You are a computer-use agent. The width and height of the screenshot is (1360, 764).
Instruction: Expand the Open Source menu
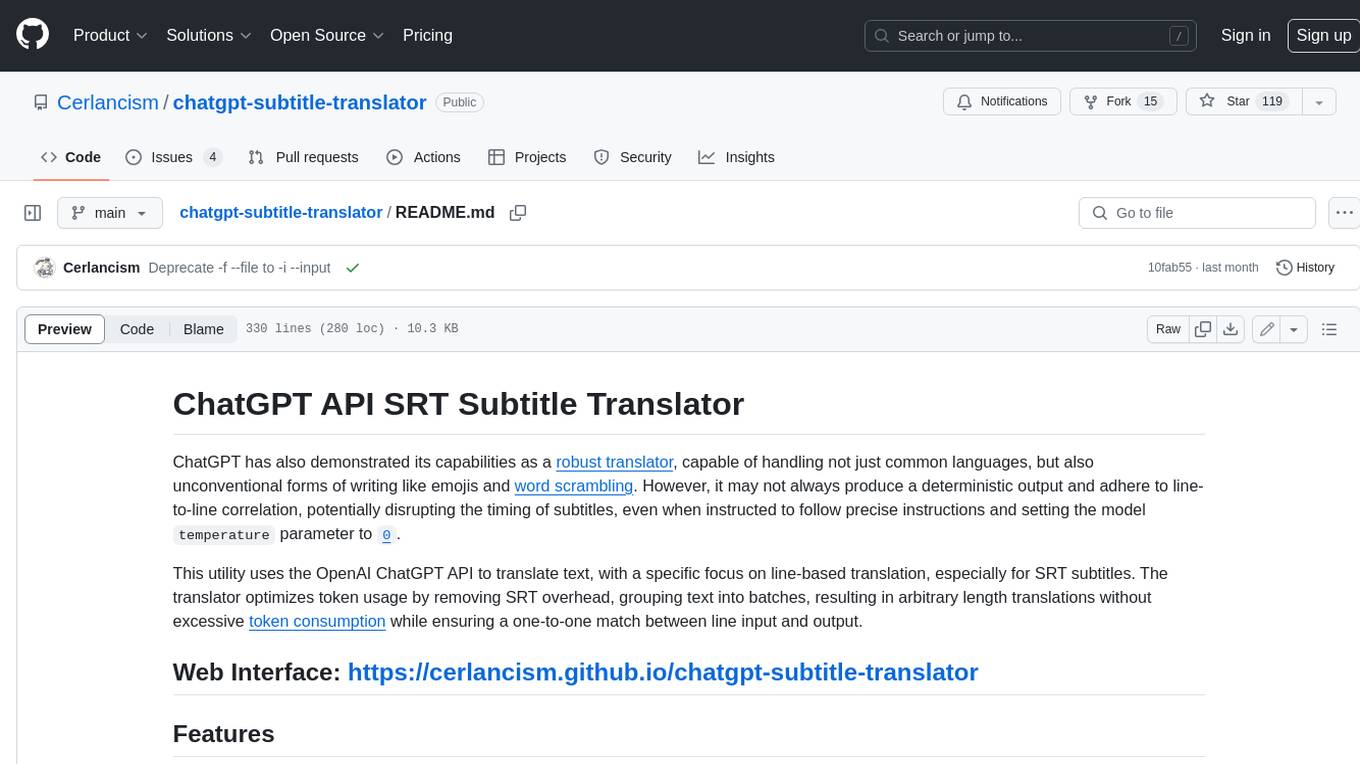[x=327, y=35]
